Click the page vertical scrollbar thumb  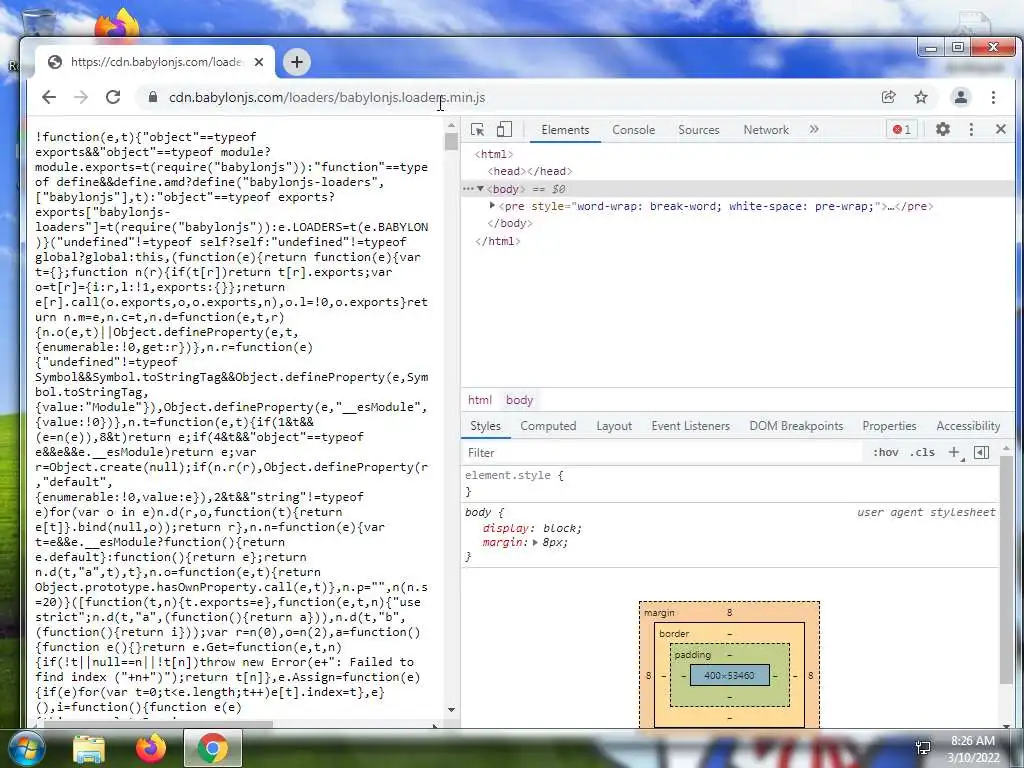point(451,142)
